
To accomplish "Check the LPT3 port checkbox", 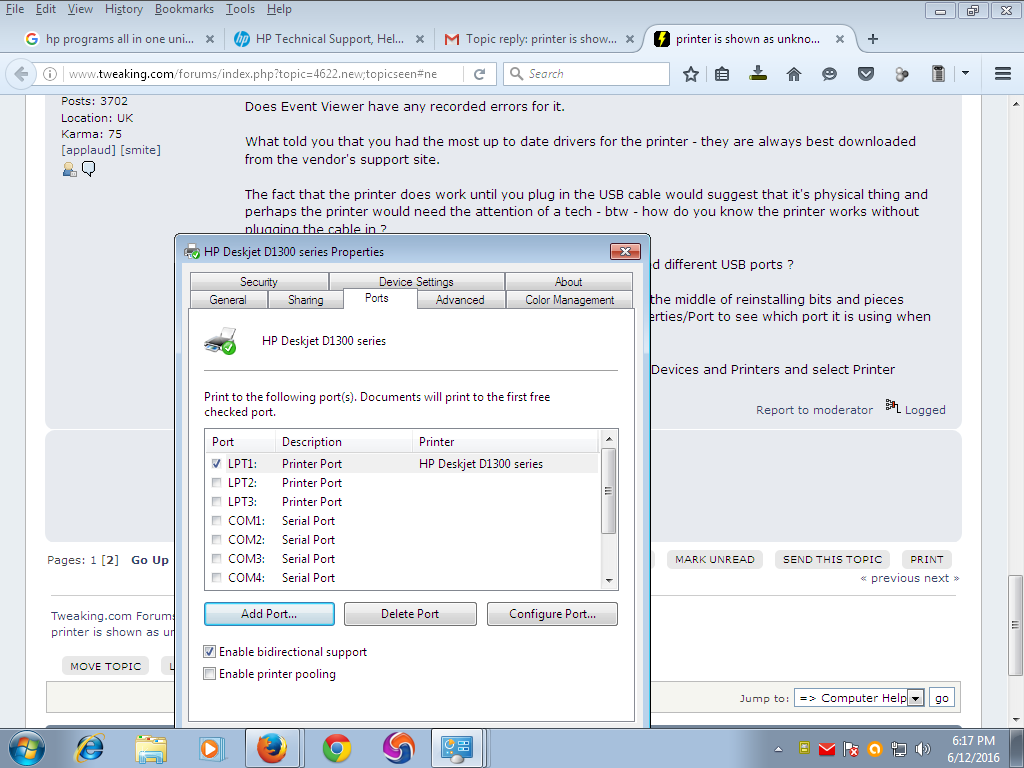I will coord(216,502).
